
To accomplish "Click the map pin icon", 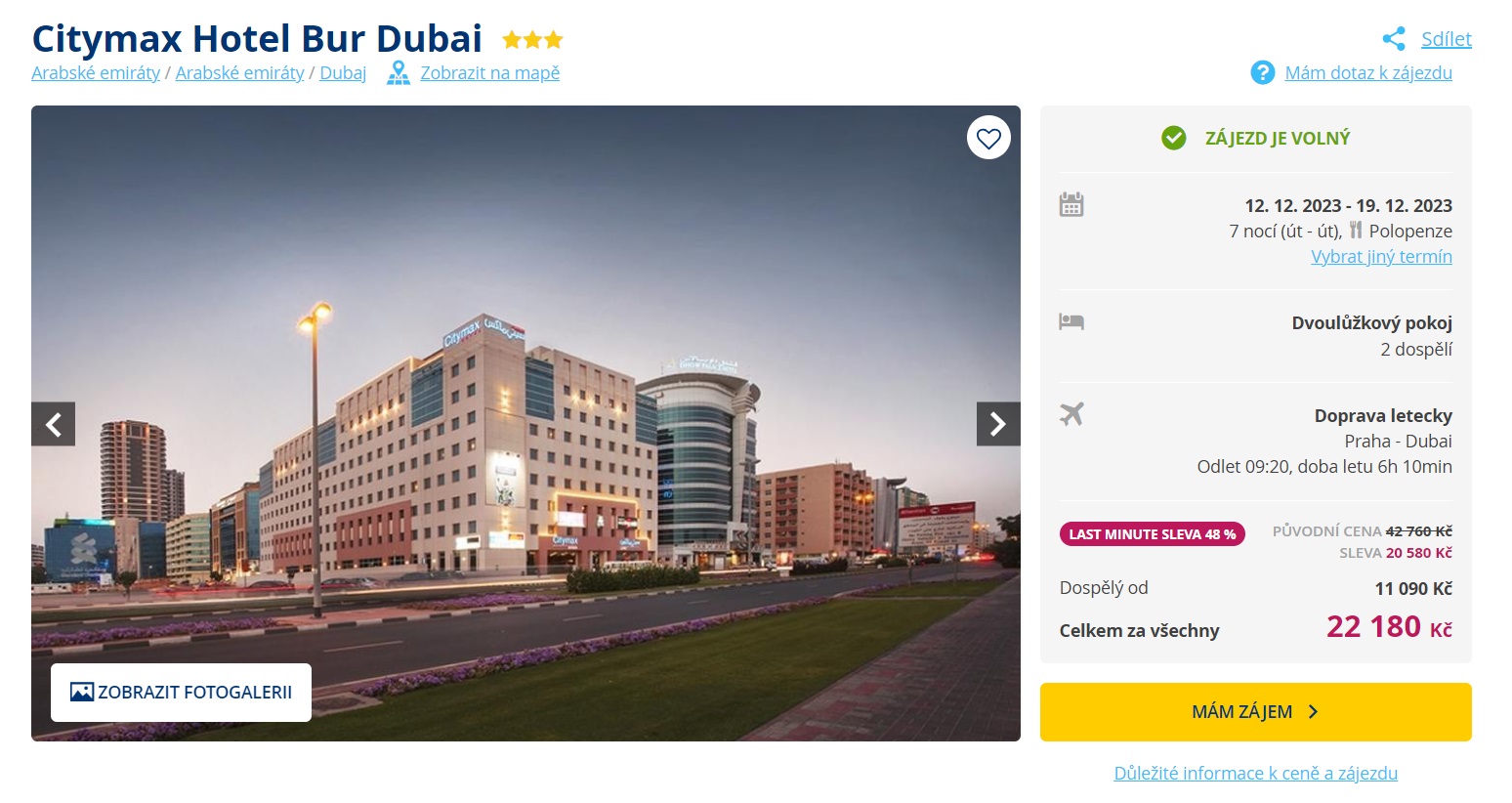I will [x=398, y=72].
